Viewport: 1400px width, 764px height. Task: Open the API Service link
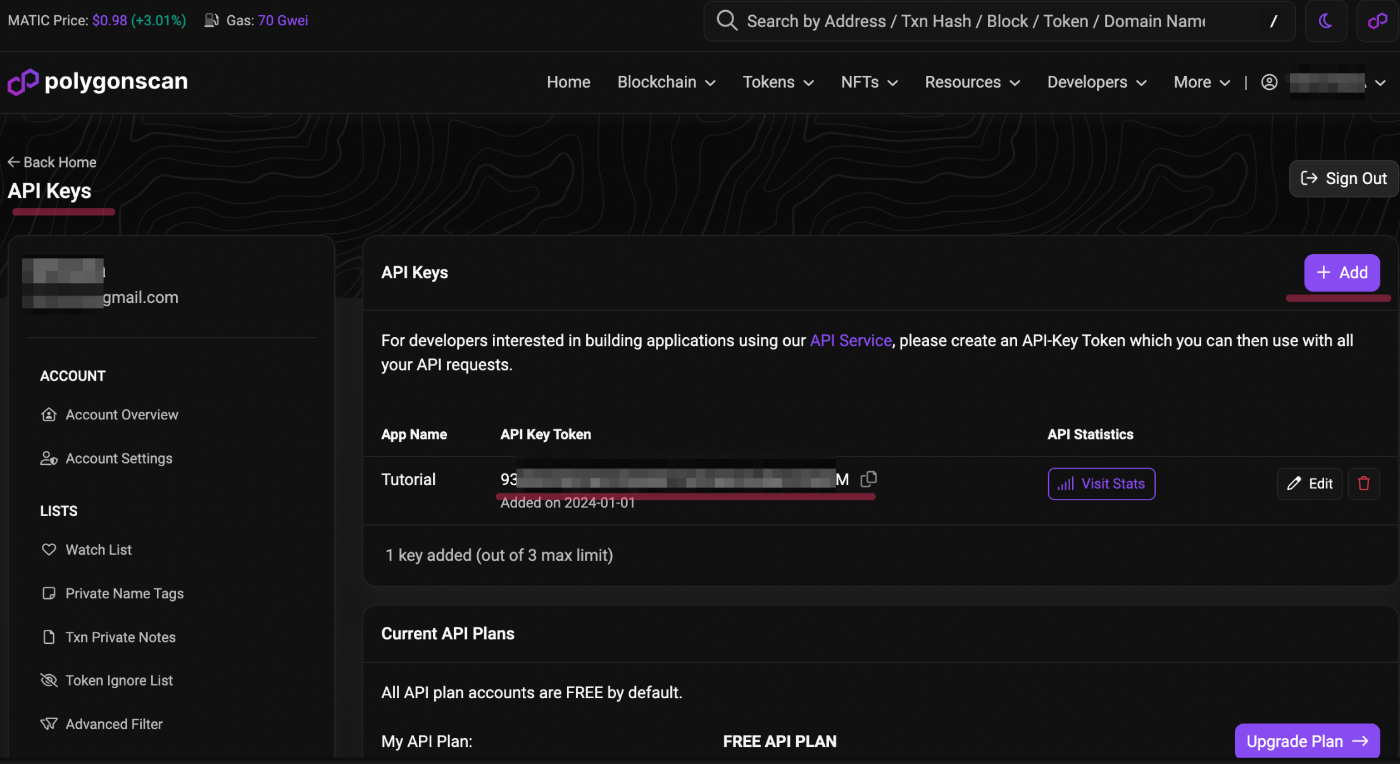(x=850, y=341)
